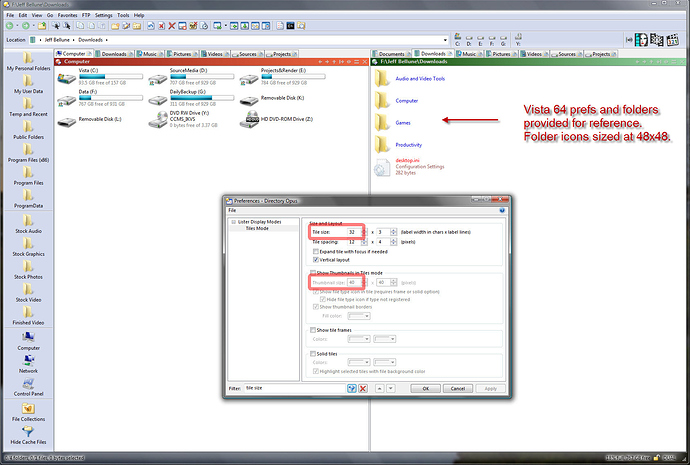The image size is (690, 465).
Task: Go to next filter result arrow
Action: pos(390,388)
